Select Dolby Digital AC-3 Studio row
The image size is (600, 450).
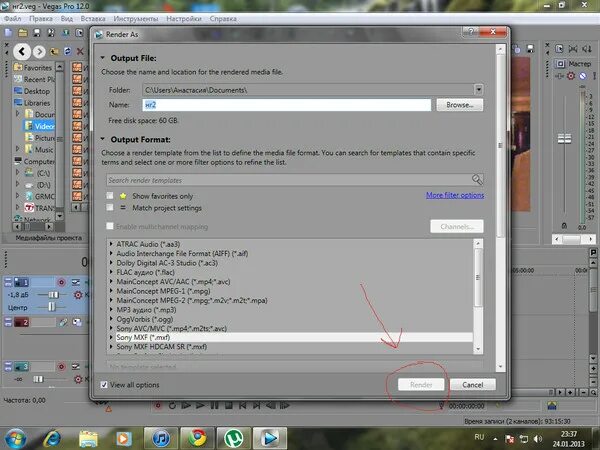tap(167, 263)
